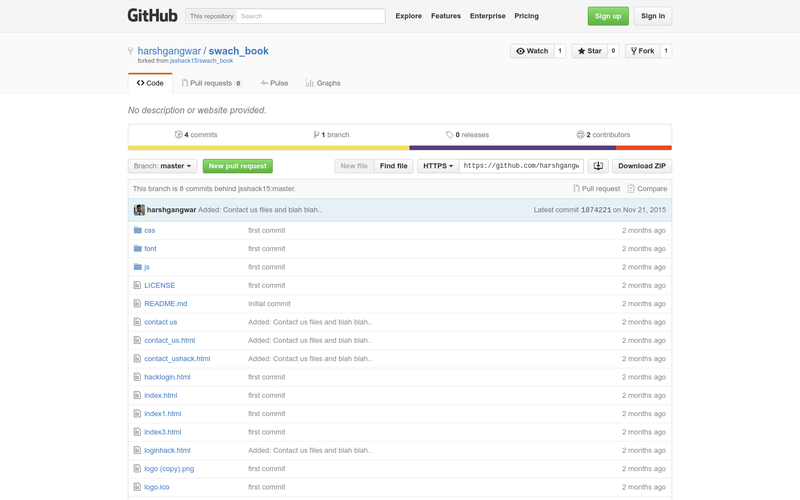Click the fork icon on Fork button

tap(634, 51)
